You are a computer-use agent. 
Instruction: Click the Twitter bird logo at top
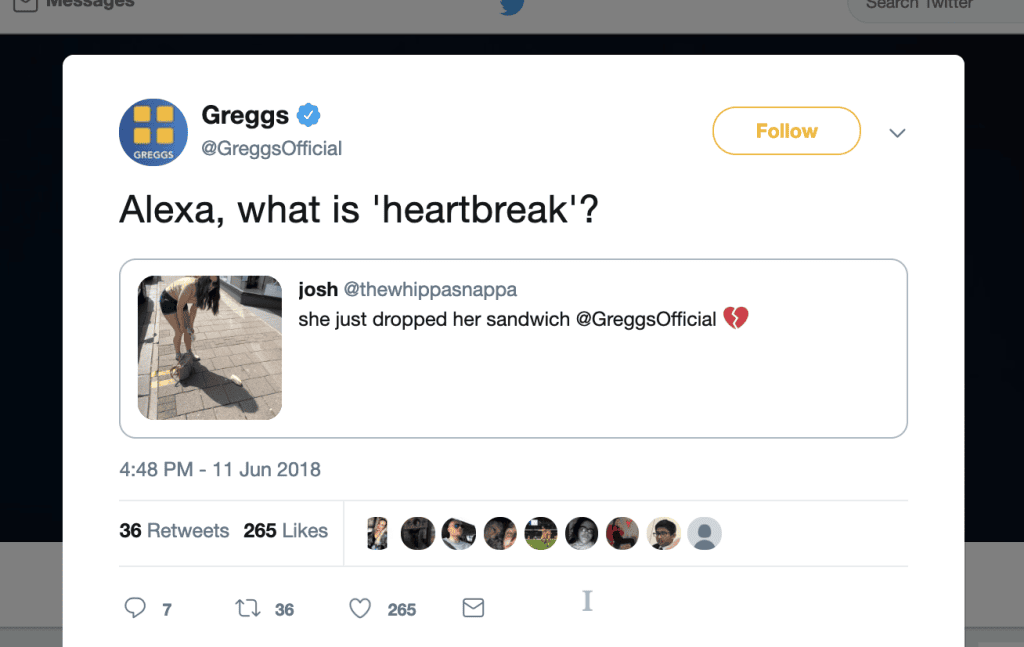(512, 6)
